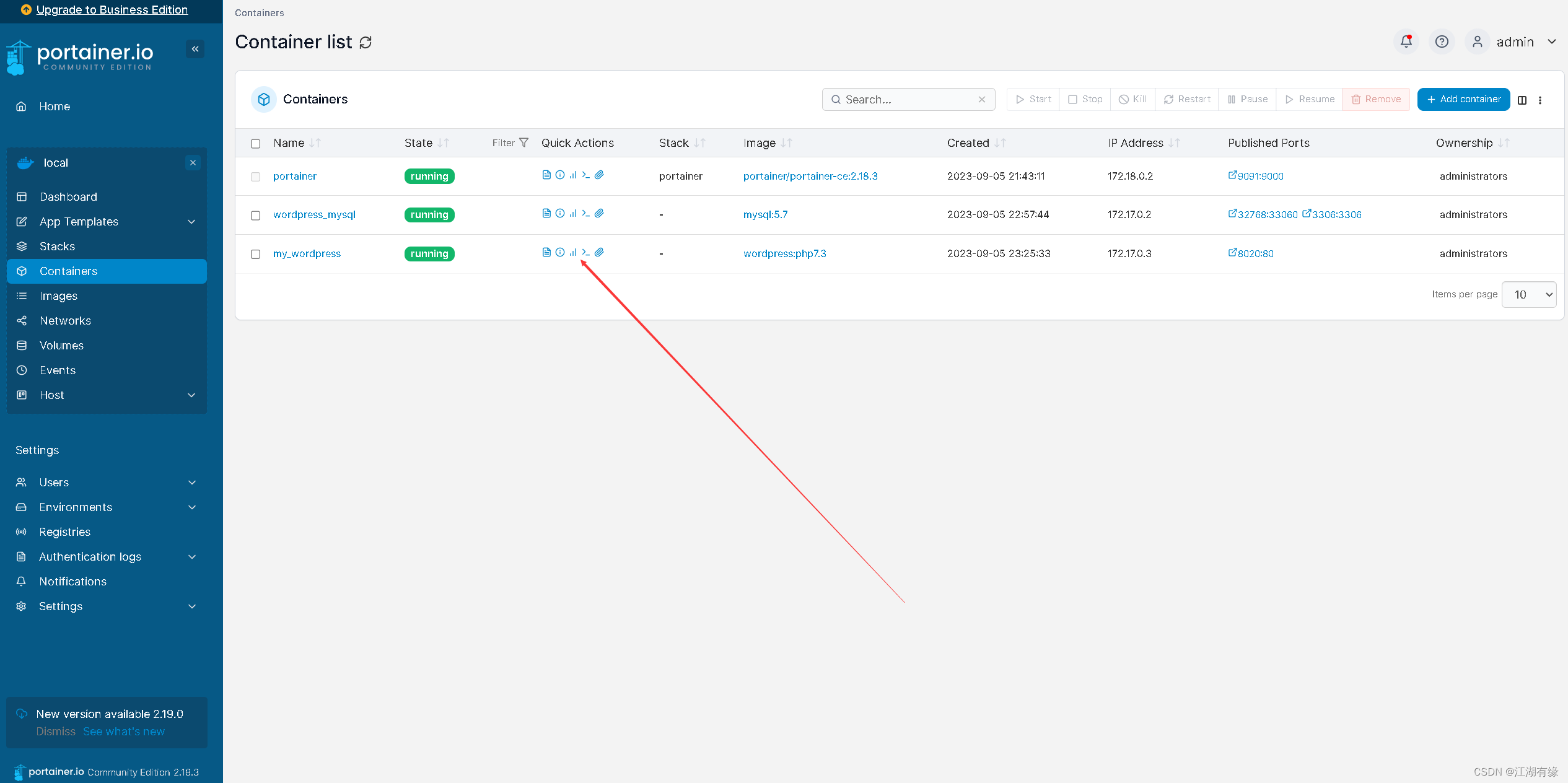Open mysql:5.7 image link

point(765,214)
